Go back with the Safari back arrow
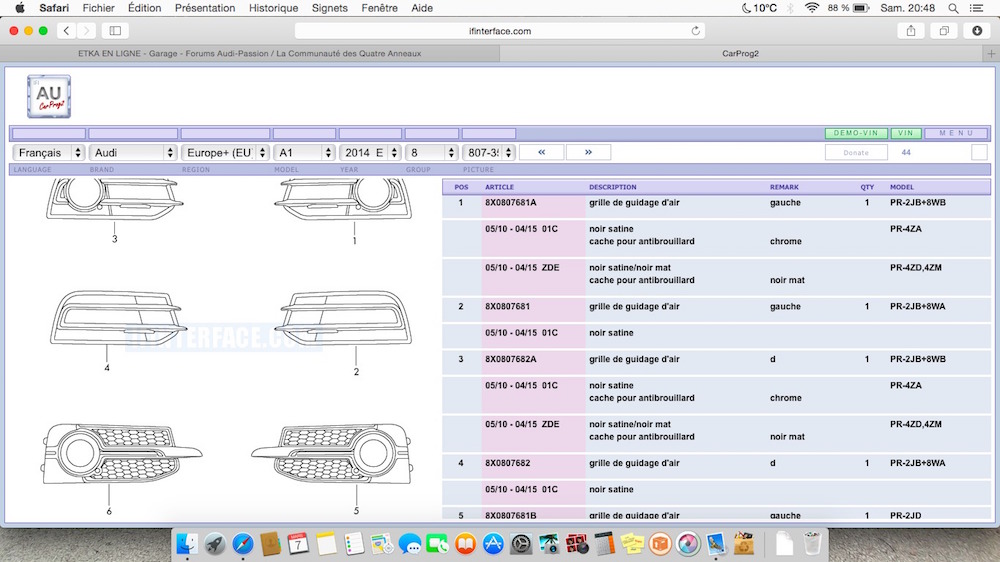The width and height of the screenshot is (1000, 562). 66,31
